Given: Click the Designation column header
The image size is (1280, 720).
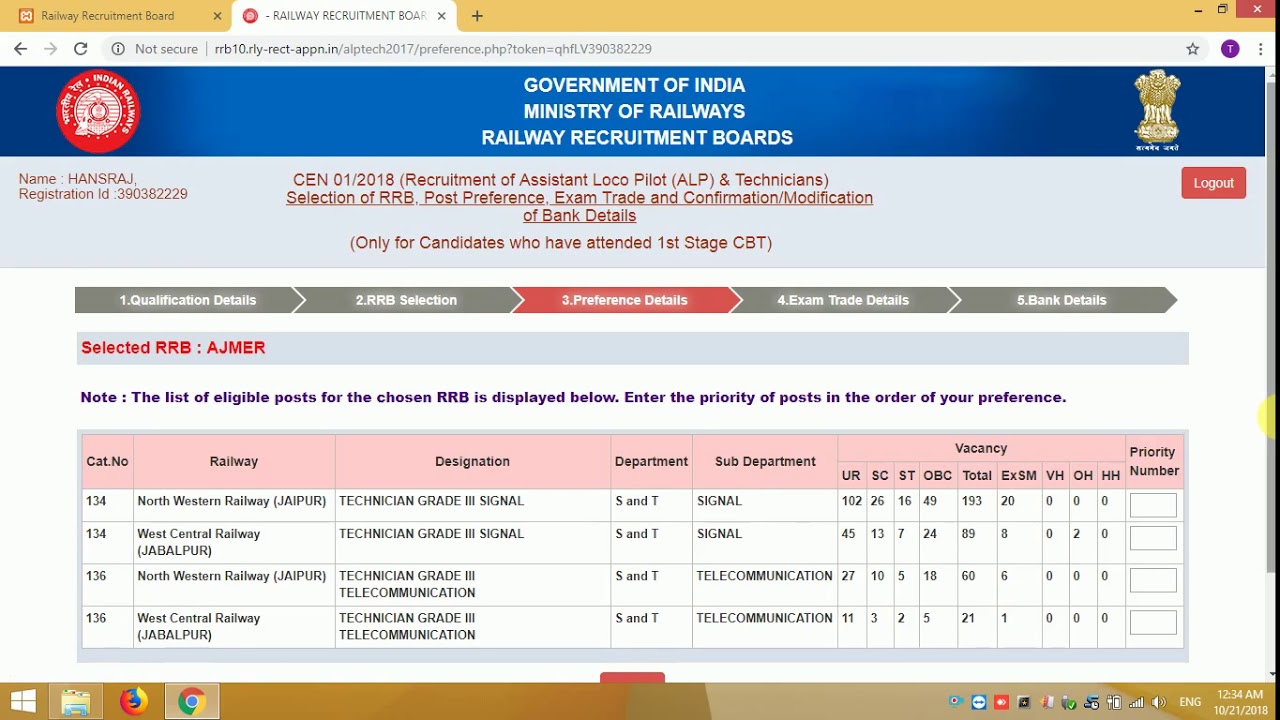Looking at the screenshot, I should click(x=472, y=461).
